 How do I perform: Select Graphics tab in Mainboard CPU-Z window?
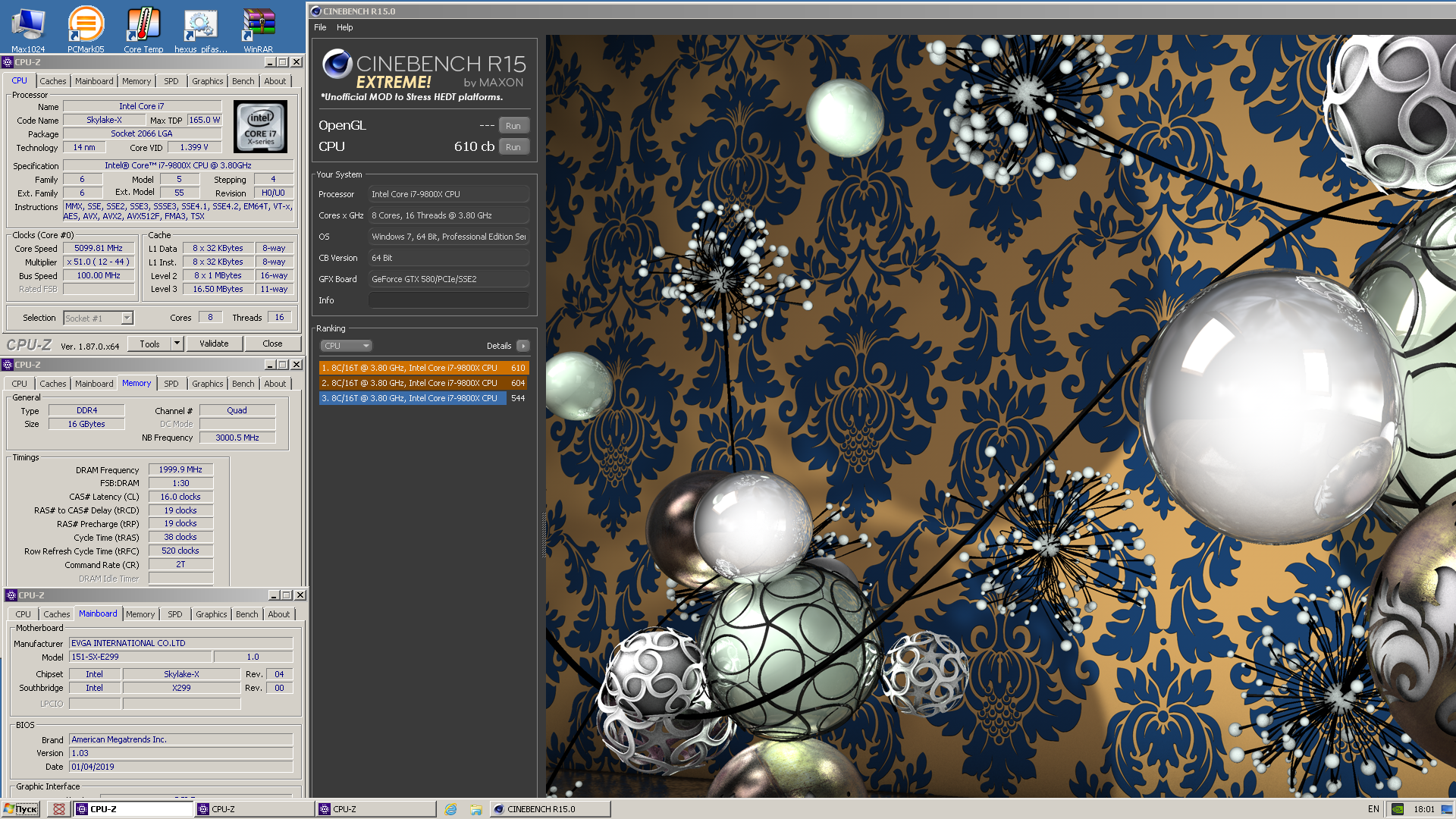pos(211,614)
